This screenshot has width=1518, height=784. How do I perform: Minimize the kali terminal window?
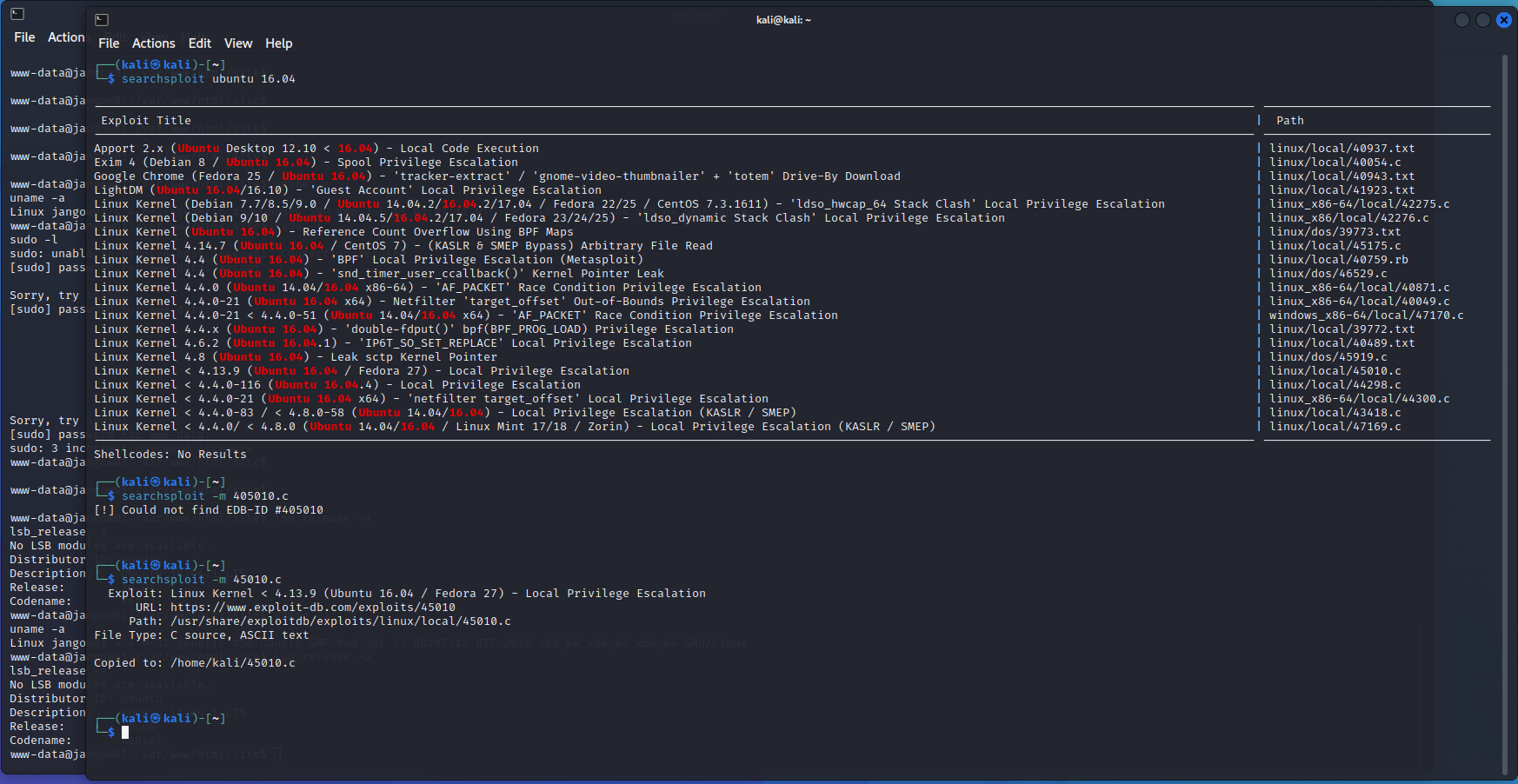click(1462, 20)
